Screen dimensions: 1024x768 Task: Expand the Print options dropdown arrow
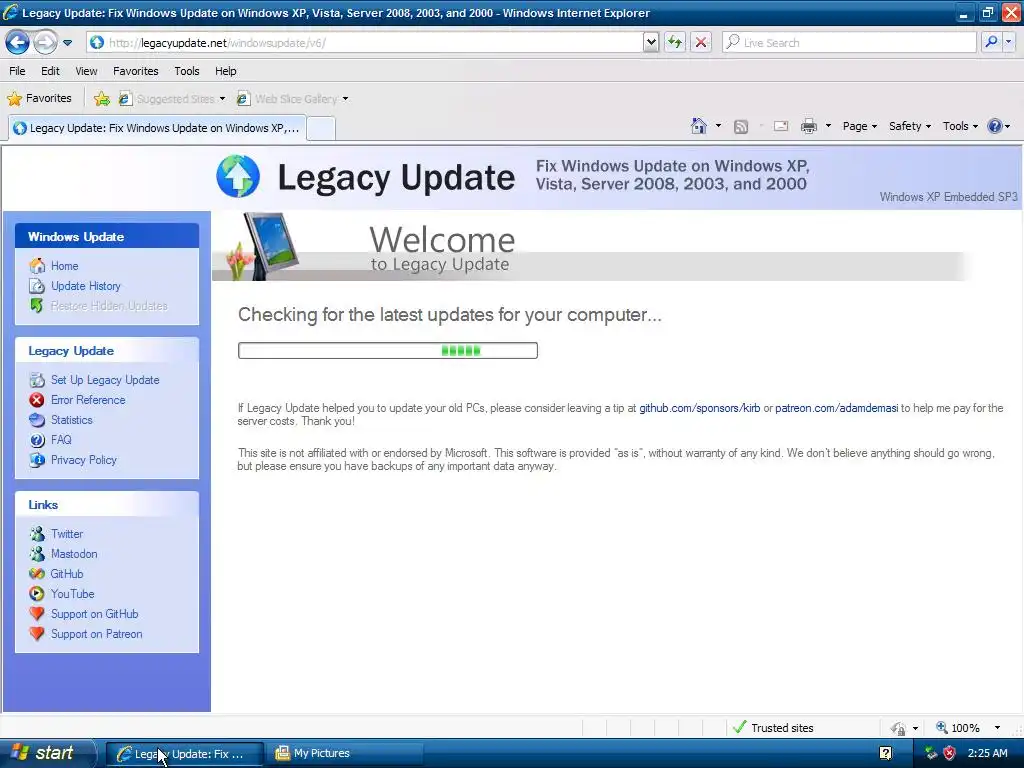coord(828,126)
